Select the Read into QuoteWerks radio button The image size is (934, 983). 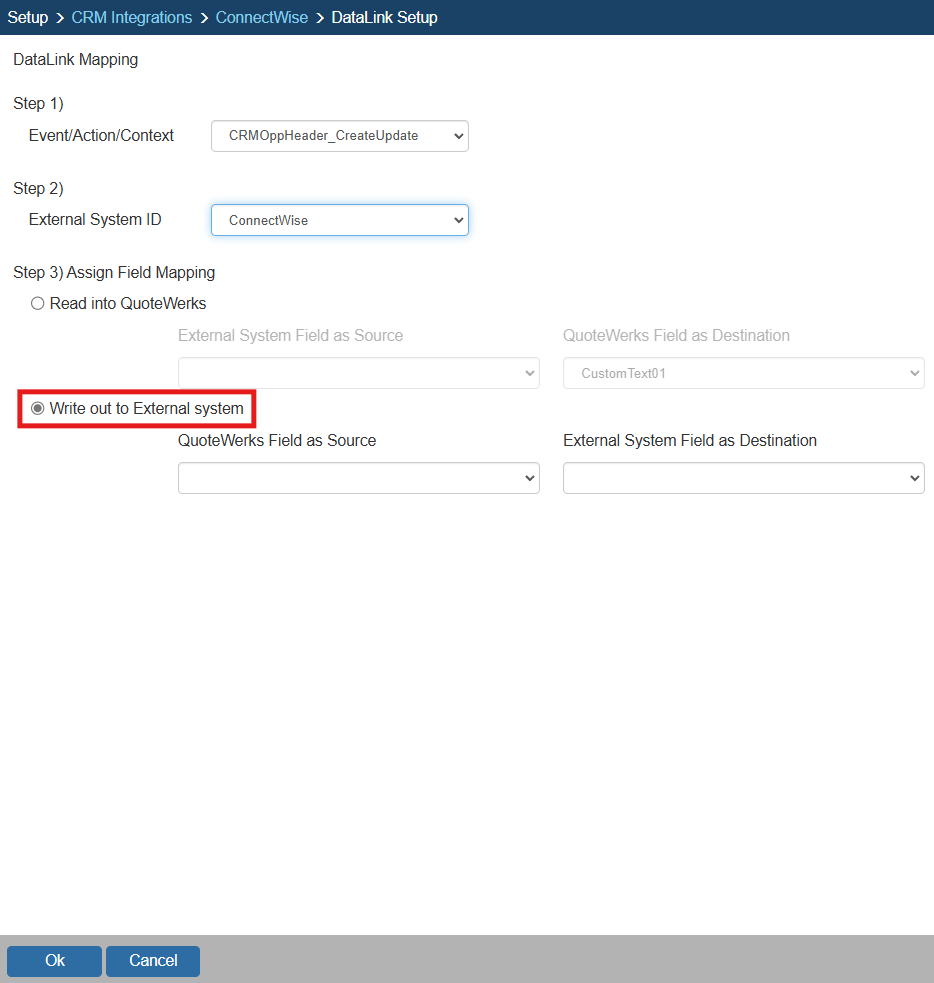[38, 304]
